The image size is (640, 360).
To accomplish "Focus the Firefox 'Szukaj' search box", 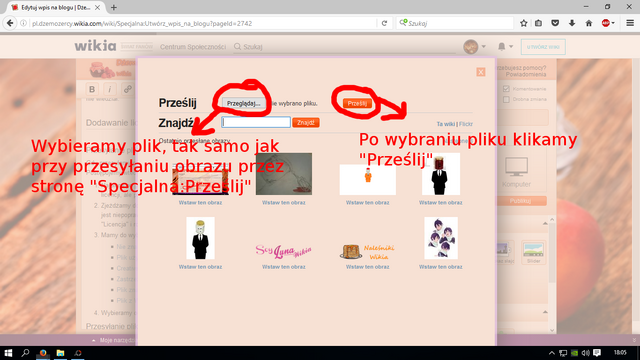I will click(455, 23).
